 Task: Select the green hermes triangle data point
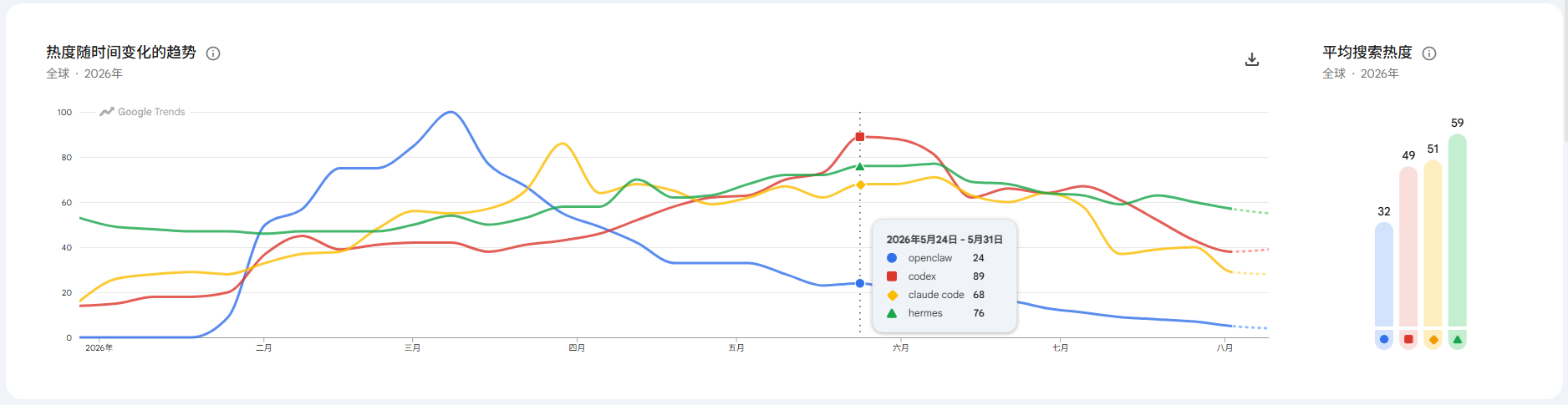(x=860, y=166)
